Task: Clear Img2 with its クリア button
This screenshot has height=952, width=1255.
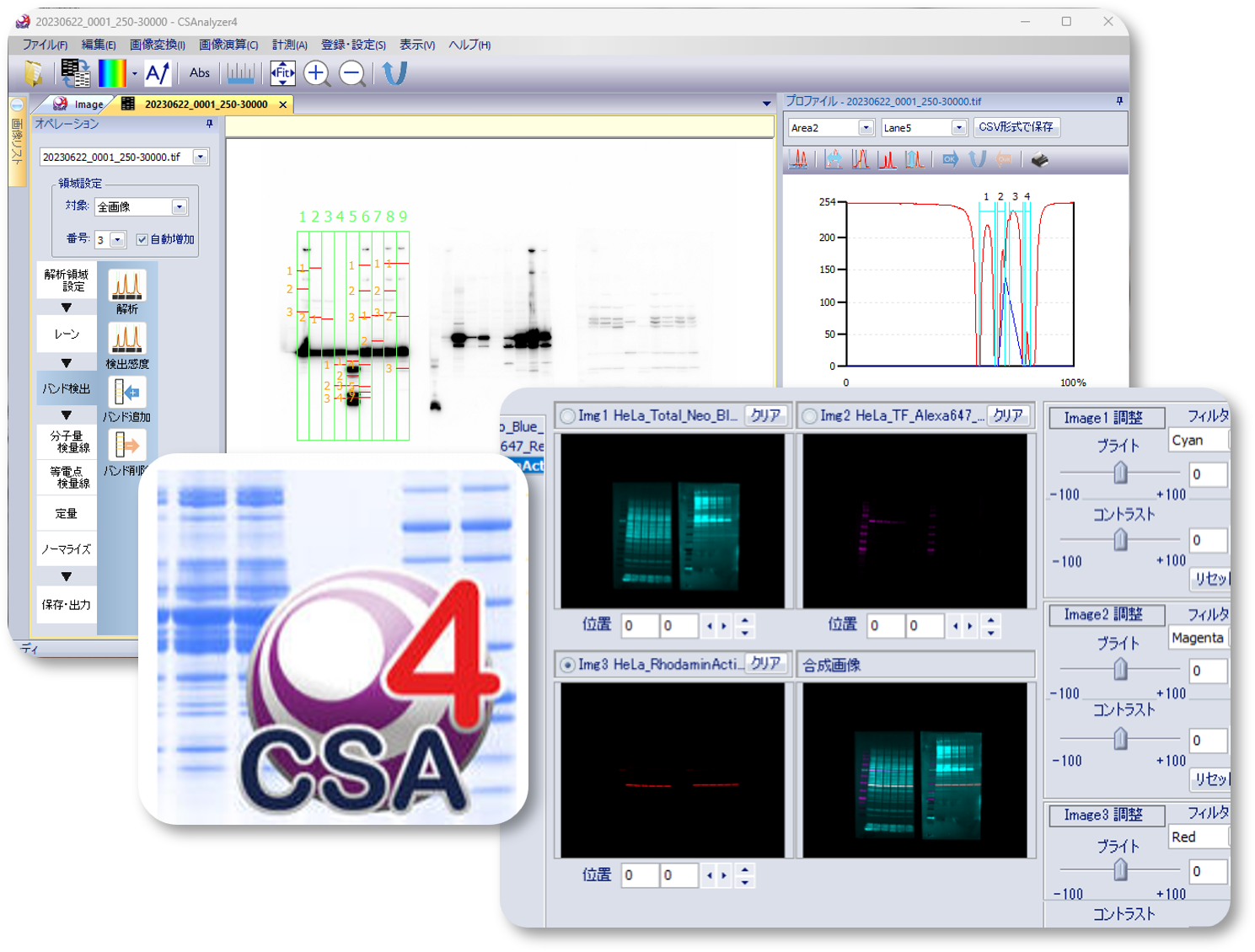Action: [x=1008, y=415]
